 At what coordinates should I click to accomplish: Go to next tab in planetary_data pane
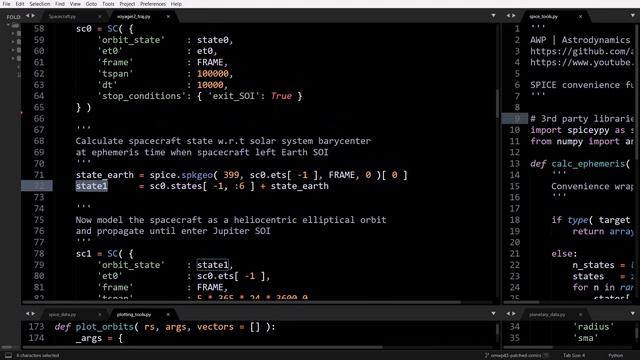(x=514, y=314)
